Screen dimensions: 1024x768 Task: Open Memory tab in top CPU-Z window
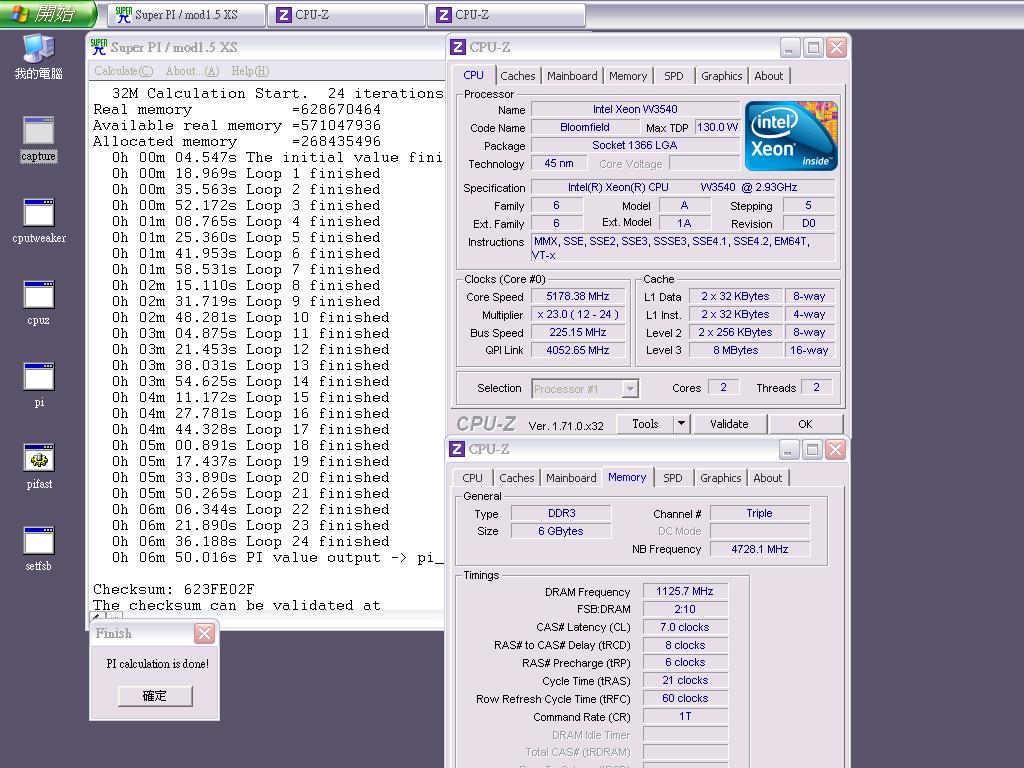(628, 76)
